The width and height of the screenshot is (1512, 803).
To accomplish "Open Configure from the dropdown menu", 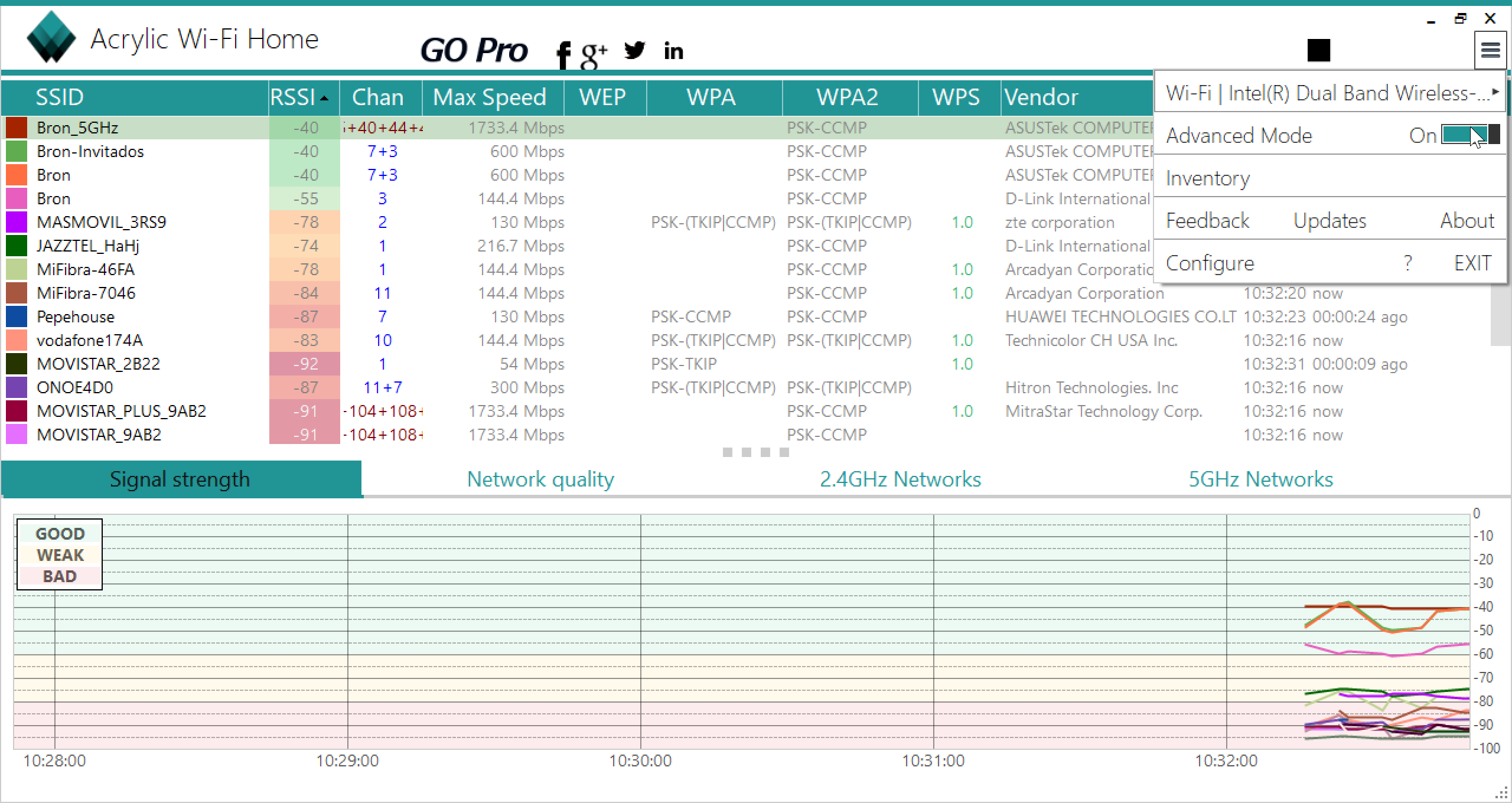I will click(x=1210, y=263).
